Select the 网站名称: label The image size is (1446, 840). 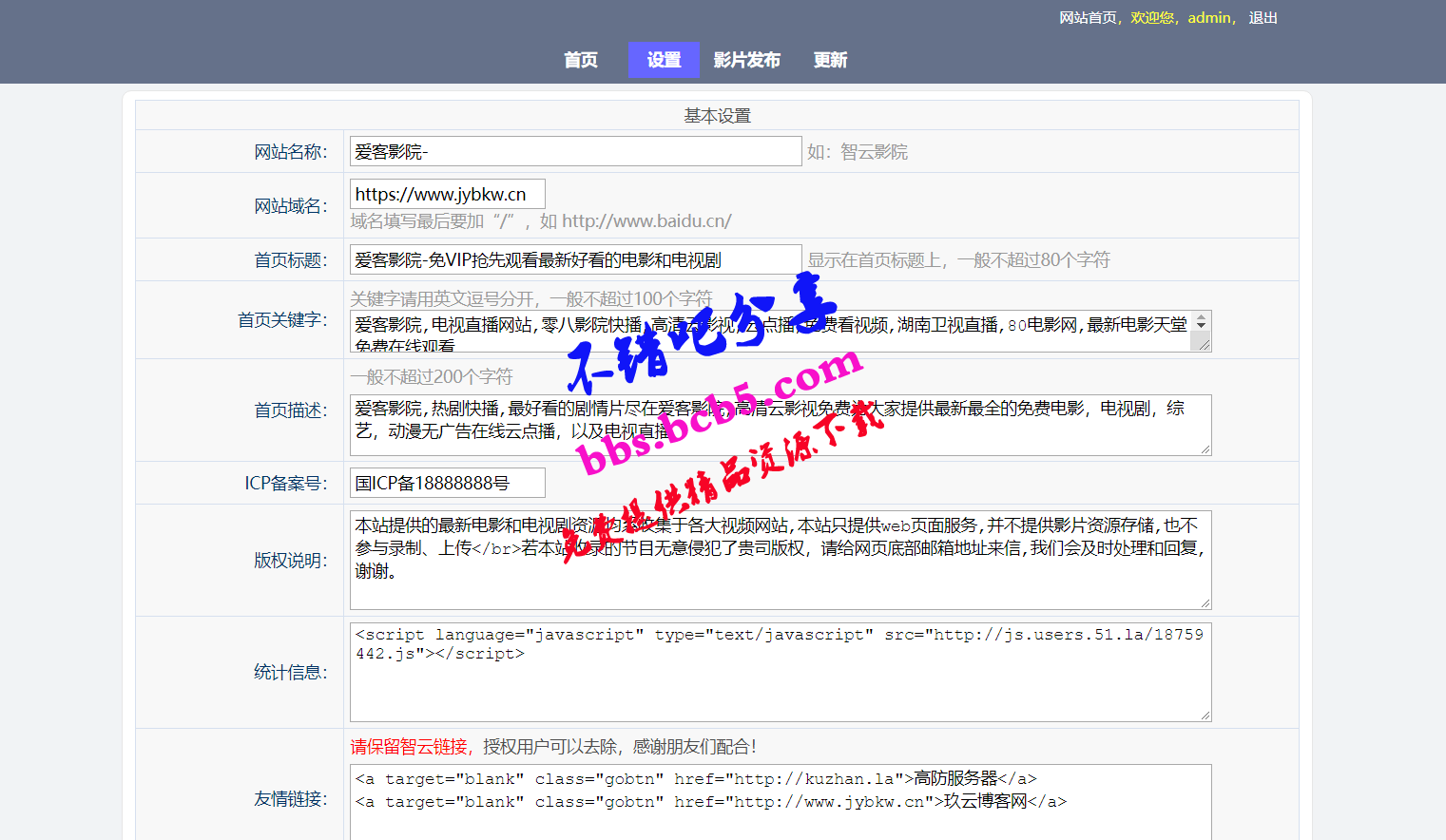click(291, 152)
